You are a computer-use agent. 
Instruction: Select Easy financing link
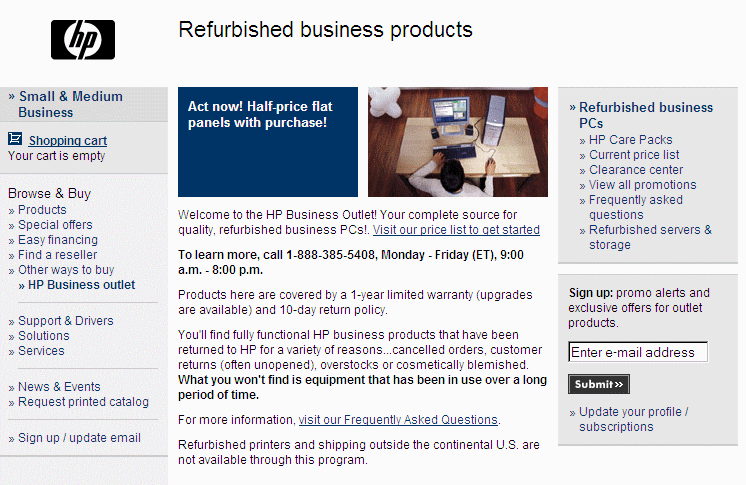click(58, 240)
